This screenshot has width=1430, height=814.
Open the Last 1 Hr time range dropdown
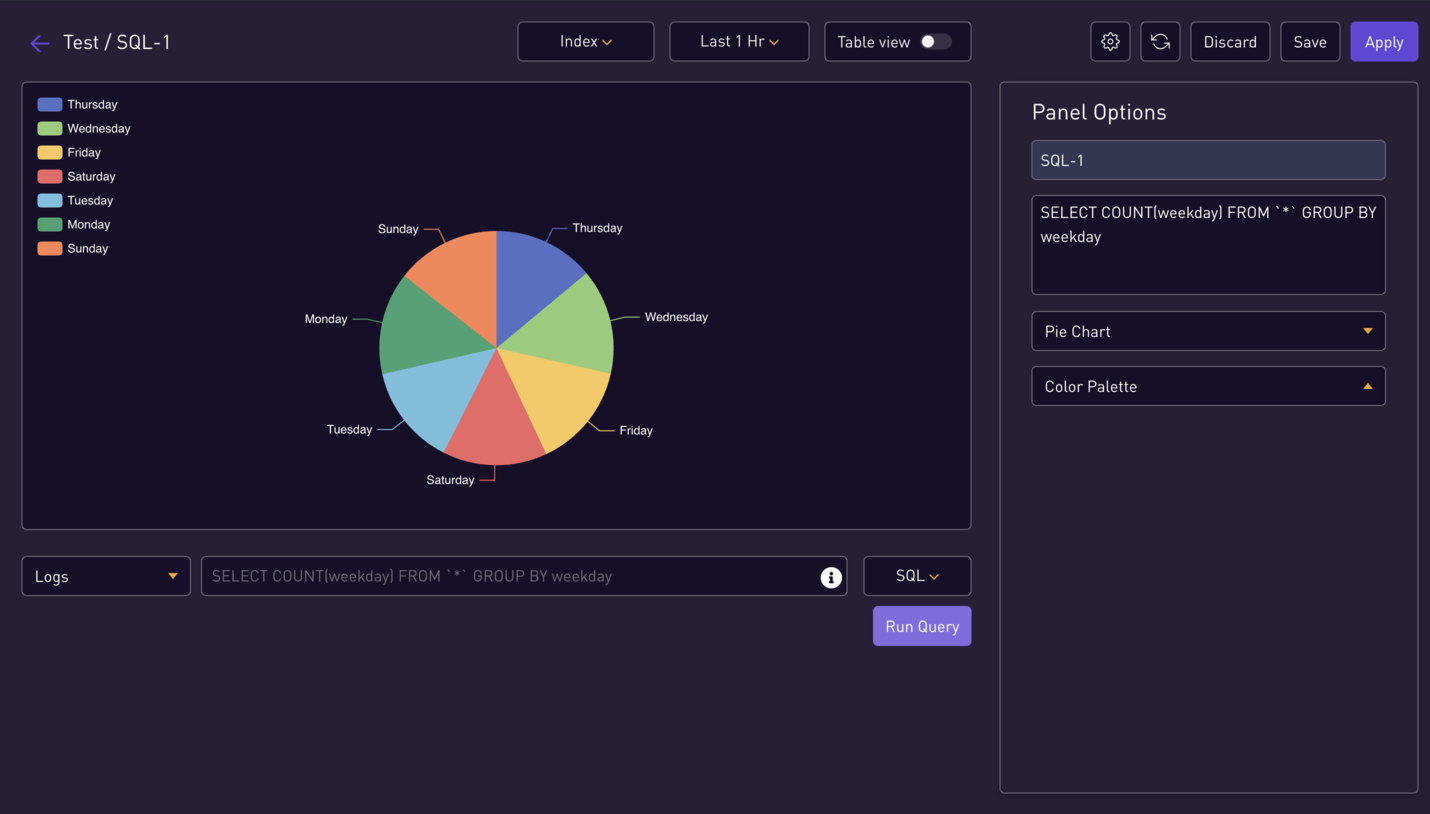click(739, 42)
